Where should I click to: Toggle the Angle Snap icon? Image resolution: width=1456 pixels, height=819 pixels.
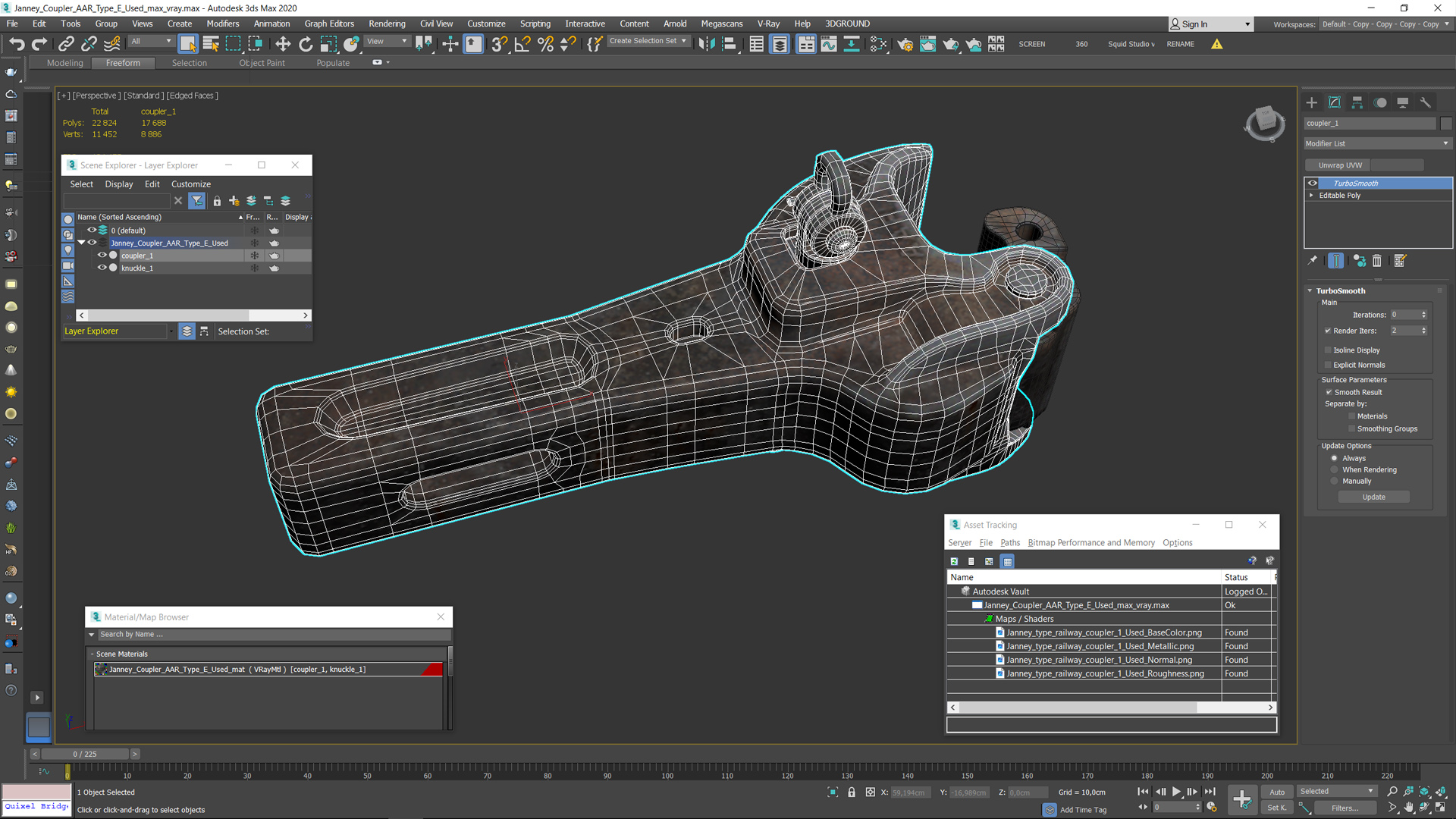[522, 44]
